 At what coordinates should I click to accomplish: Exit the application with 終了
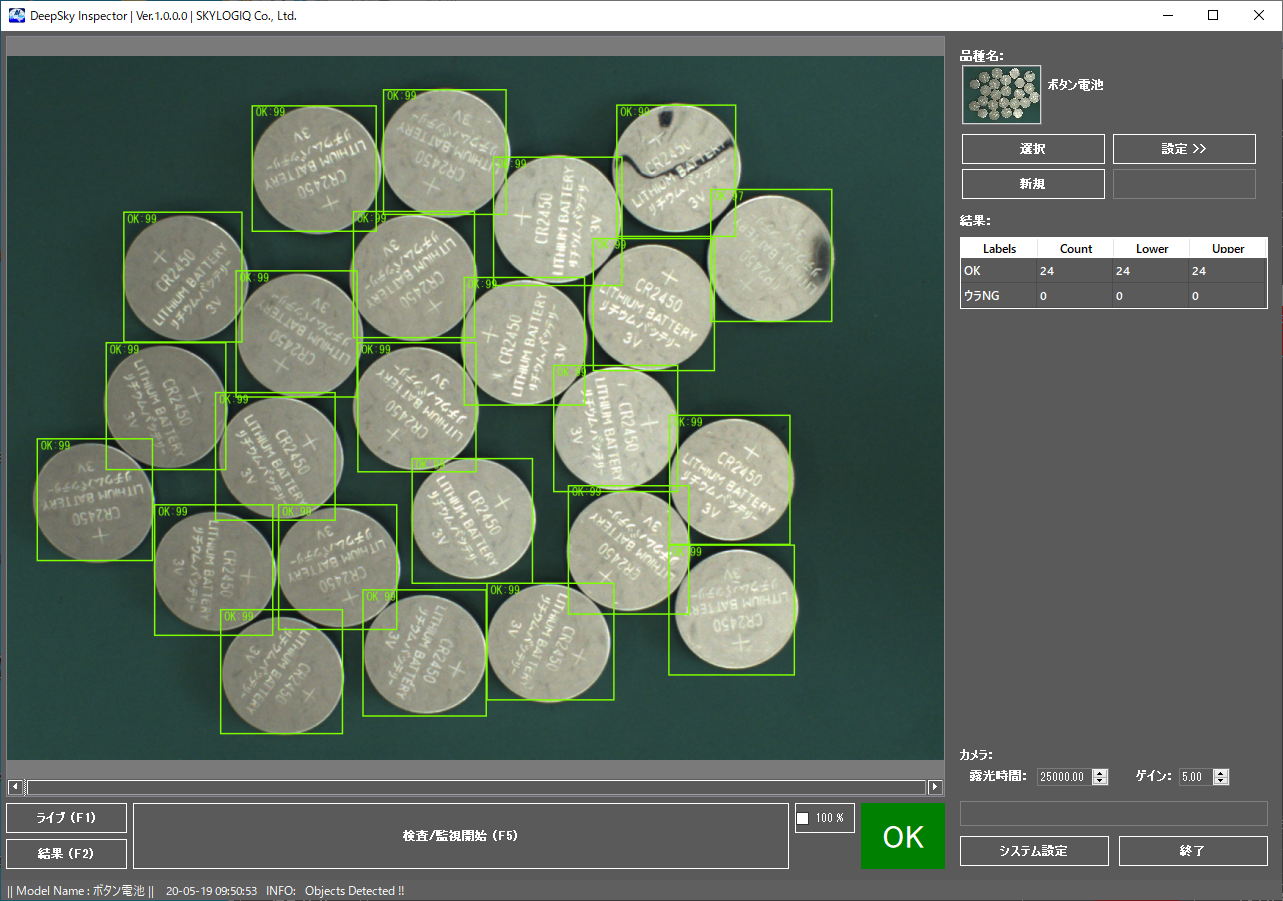click(x=1193, y=851)
